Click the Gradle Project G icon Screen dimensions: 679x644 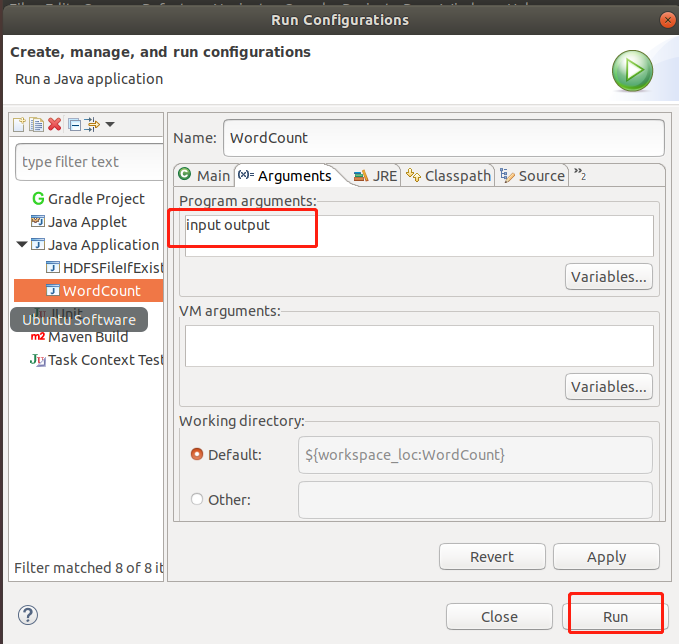pyautogui.click(x=38, y=199)
